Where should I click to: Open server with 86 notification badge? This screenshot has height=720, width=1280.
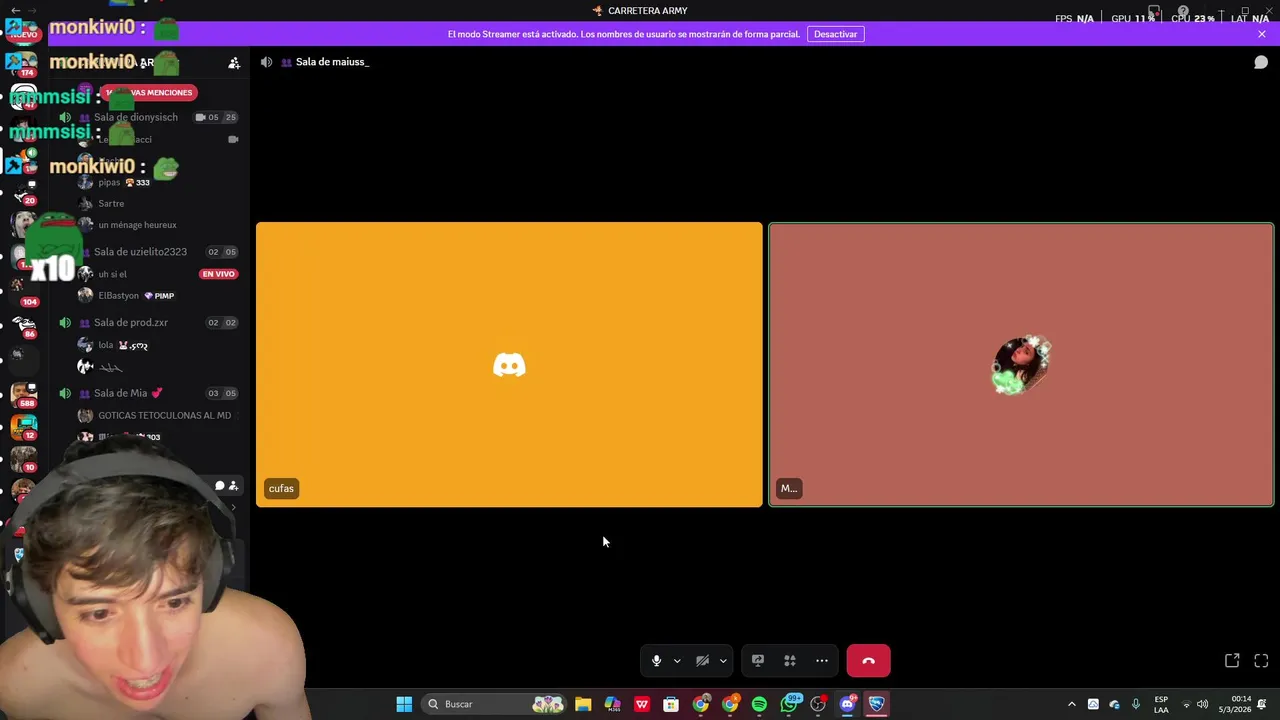pos(24,324)
